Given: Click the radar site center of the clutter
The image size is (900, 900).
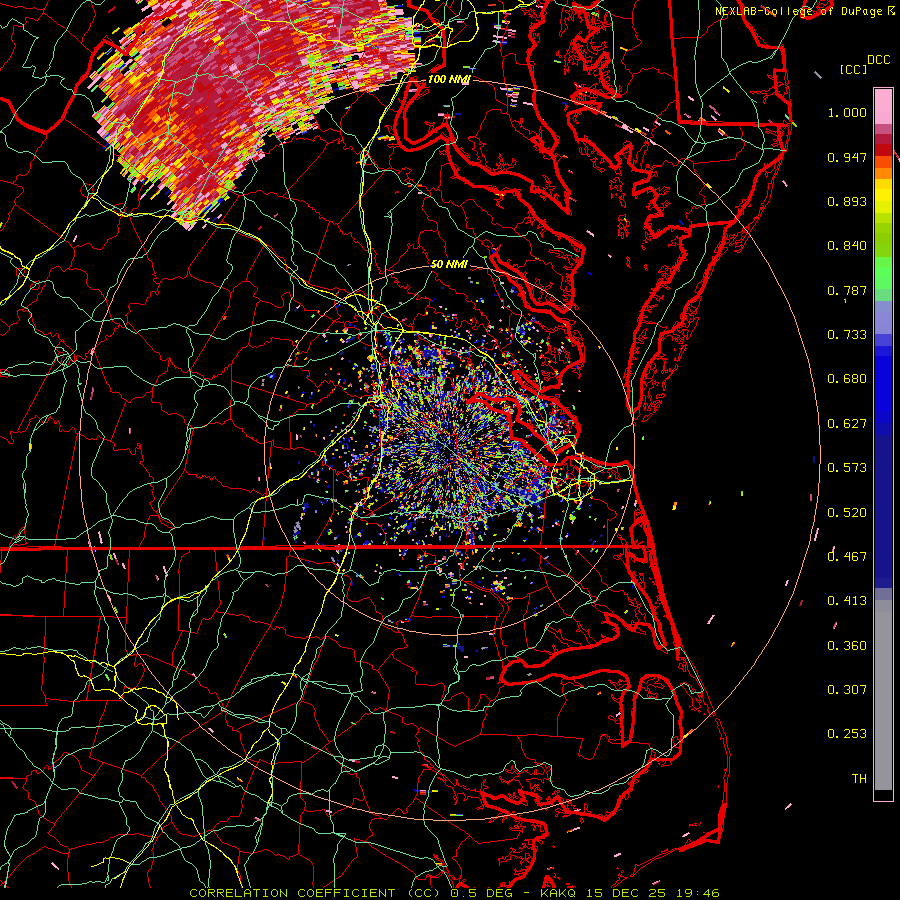Looking at the screenshot, I should pyautogui.click(x=449, y=452).
